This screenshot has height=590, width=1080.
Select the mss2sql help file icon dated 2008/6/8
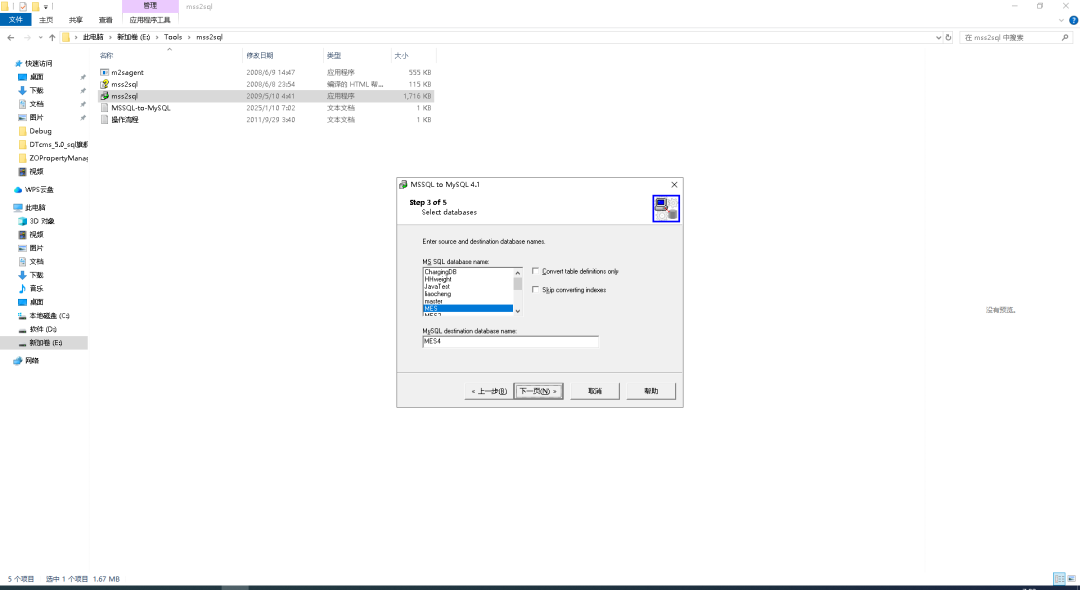(x=104, y=84)
